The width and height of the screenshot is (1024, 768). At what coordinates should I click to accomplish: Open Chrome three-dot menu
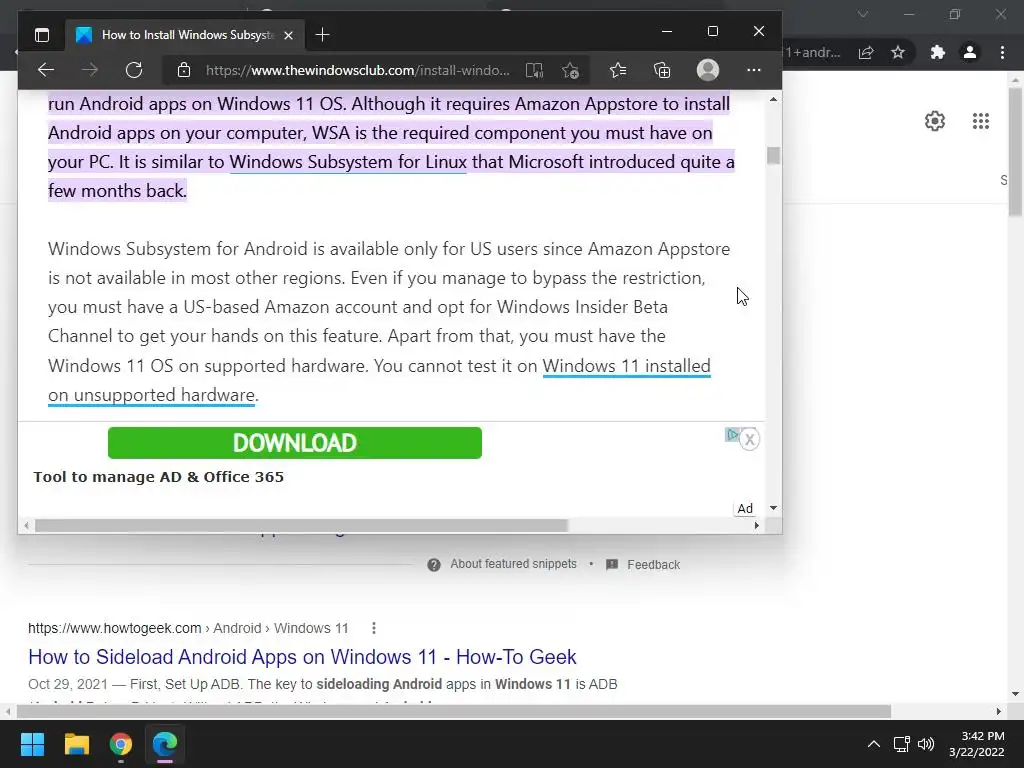tap(1002, 52)
